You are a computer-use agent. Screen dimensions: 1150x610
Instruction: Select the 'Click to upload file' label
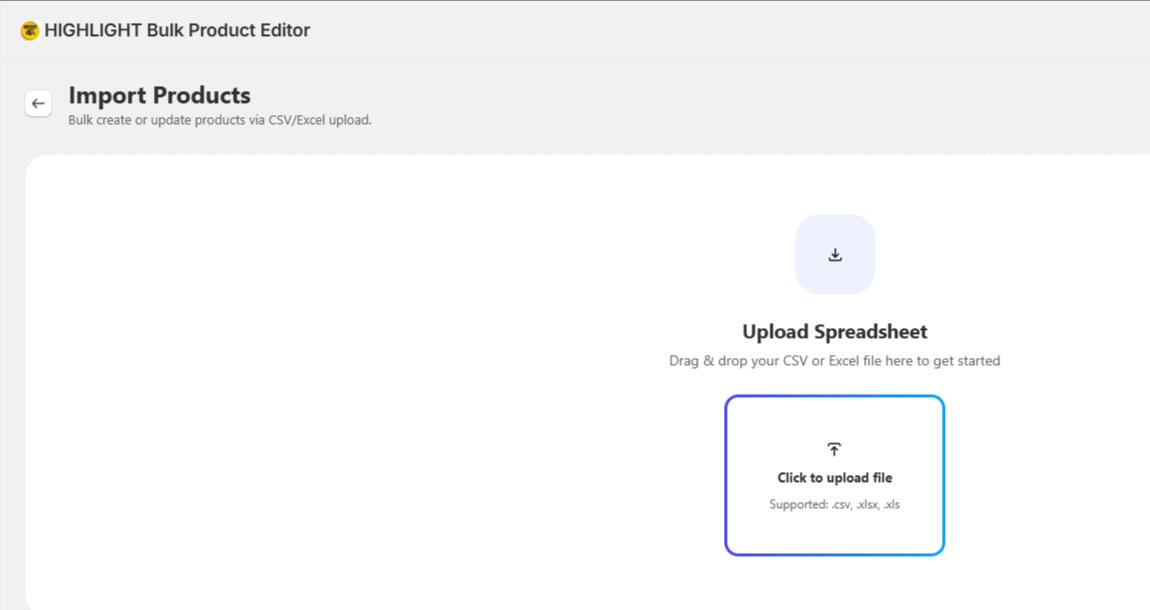point(835,478)
